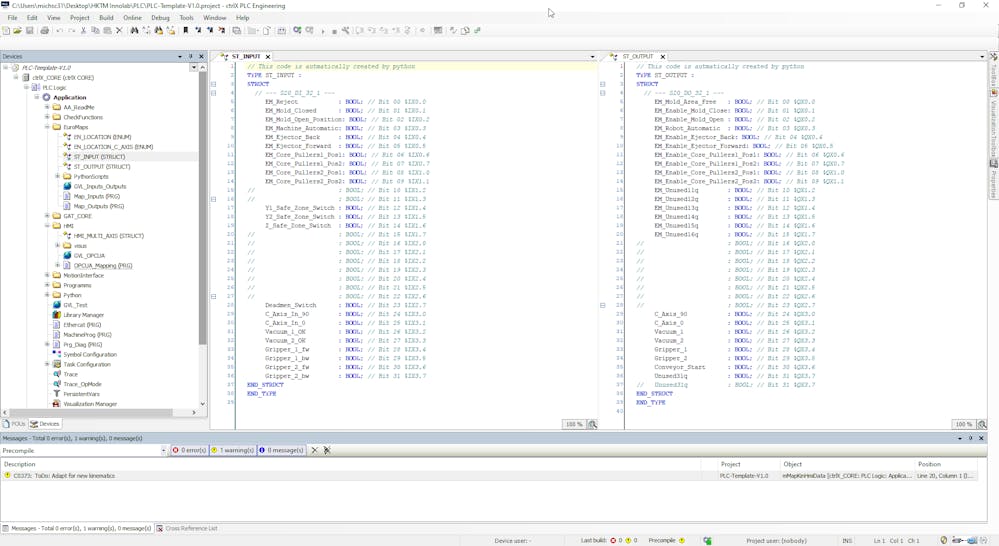Toggle the 0 message(s) filter
This screenshot has width=999, height=546.
[x=281, y=450]
